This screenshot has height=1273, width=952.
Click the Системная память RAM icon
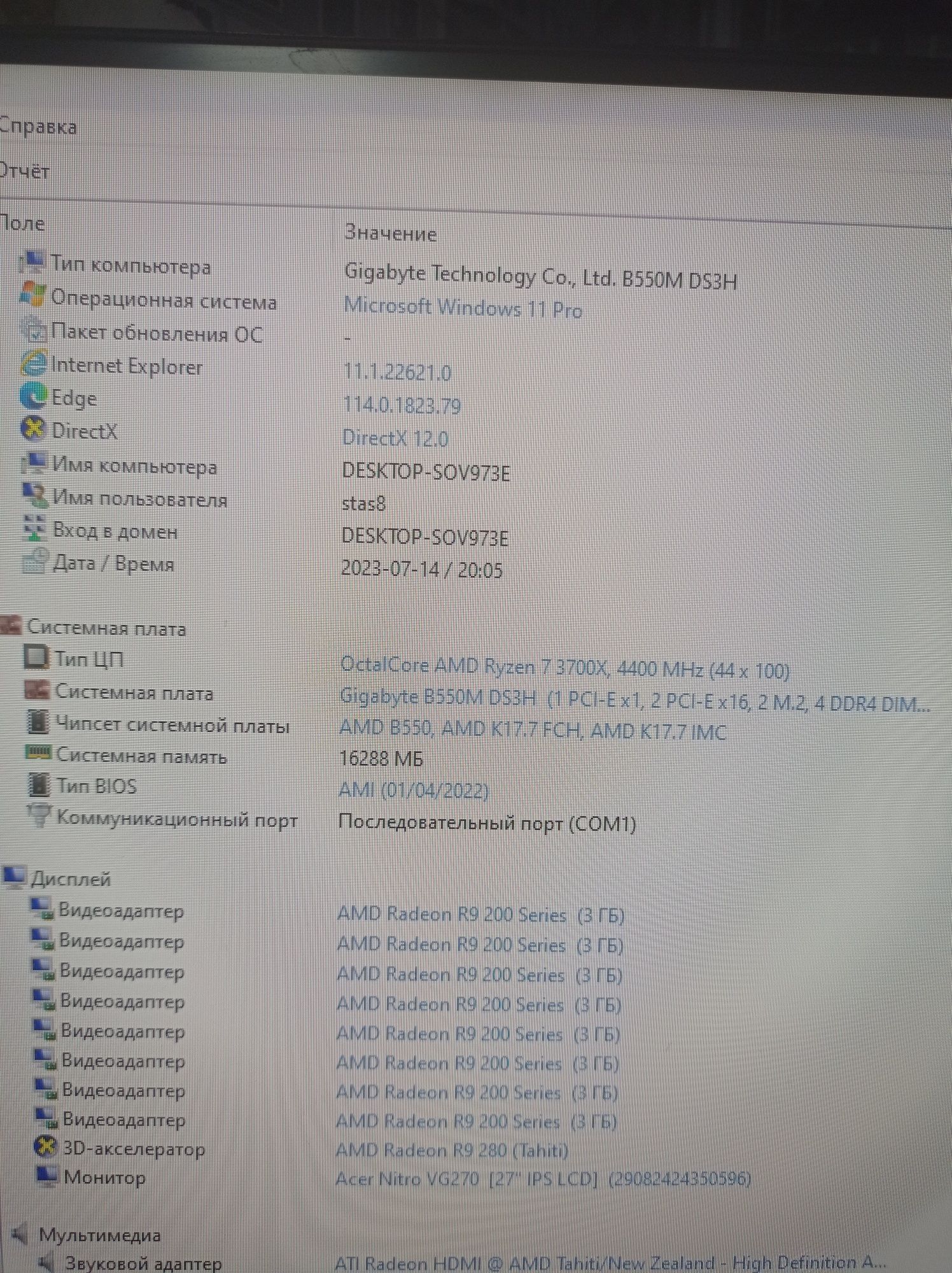38,754
